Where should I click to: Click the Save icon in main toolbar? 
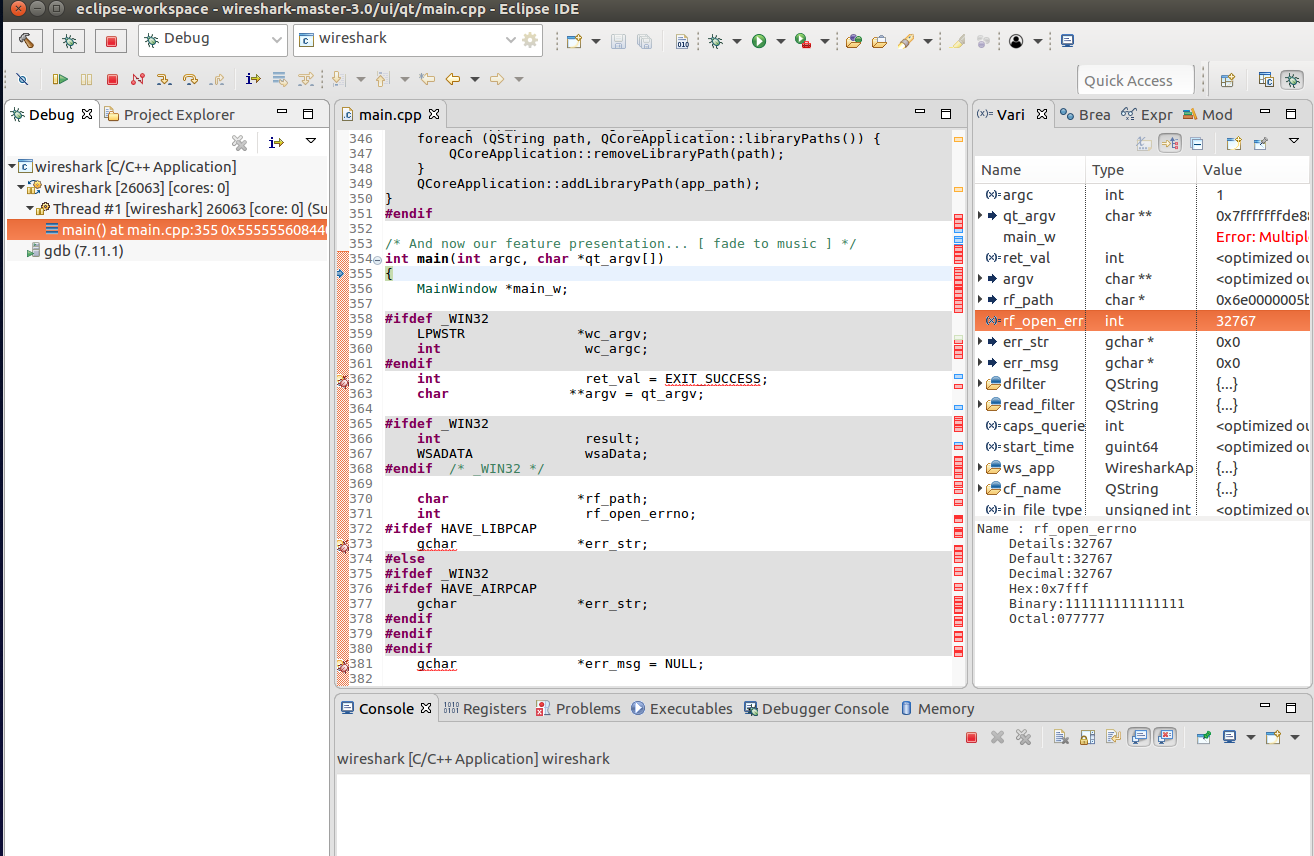(619, 41)
